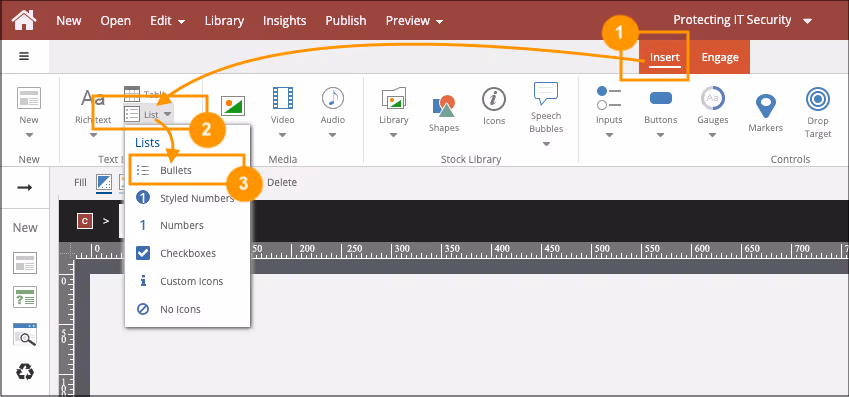Expand the New page dropdown arrow in ribbon
The width and height of the screenshot is (849, 397).
coord(29,135)
